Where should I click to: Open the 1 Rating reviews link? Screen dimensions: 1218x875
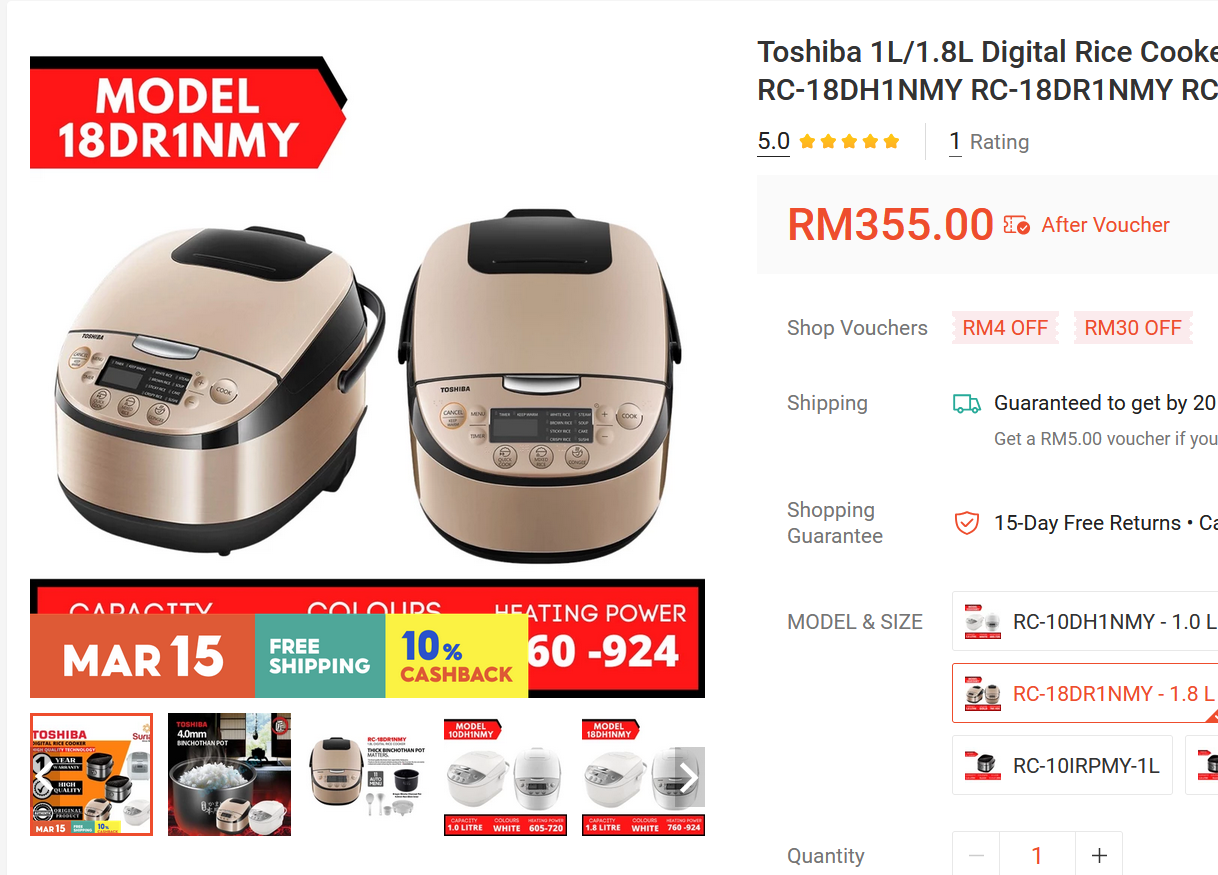(x=989, y=142)
